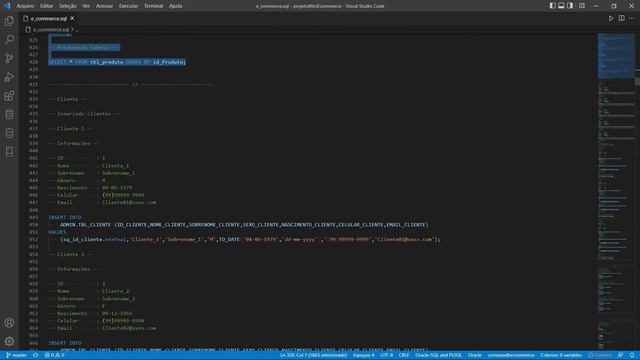Screen dimensions: 640x360
Task: Open the Search view in activity bar
Action: pos(9,40)
